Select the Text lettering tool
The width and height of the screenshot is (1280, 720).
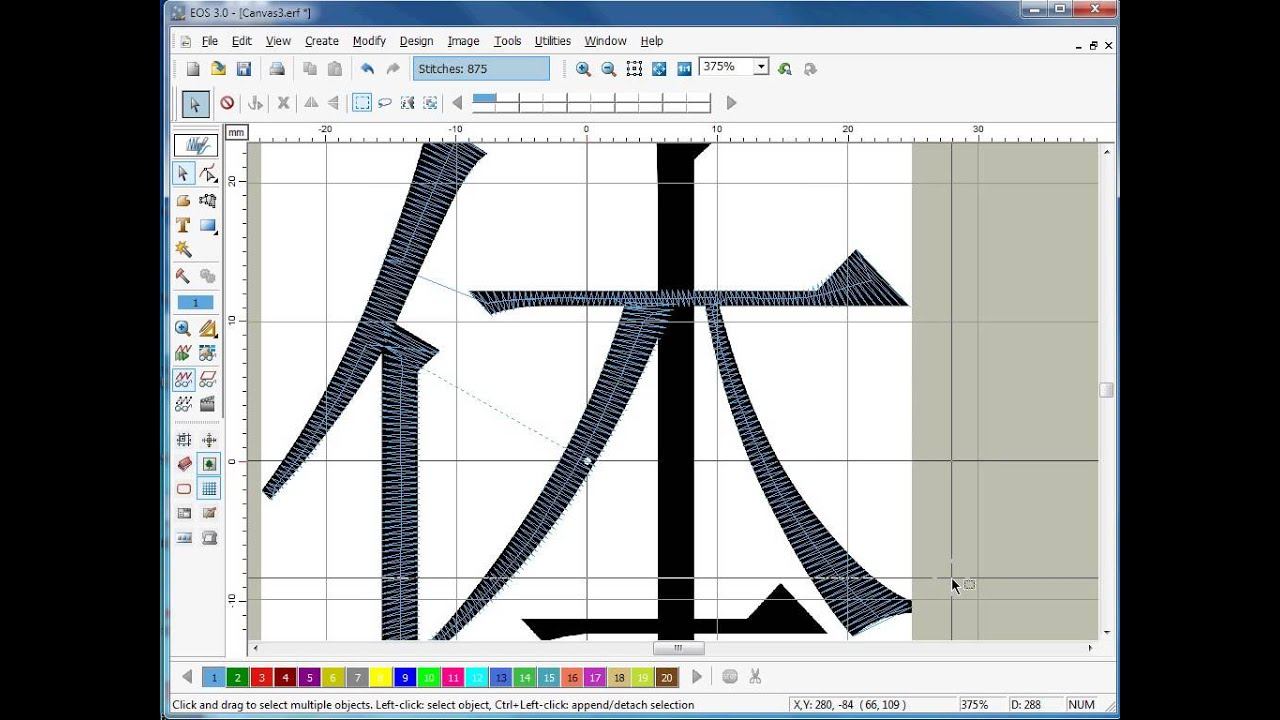[x=183, y=225]
